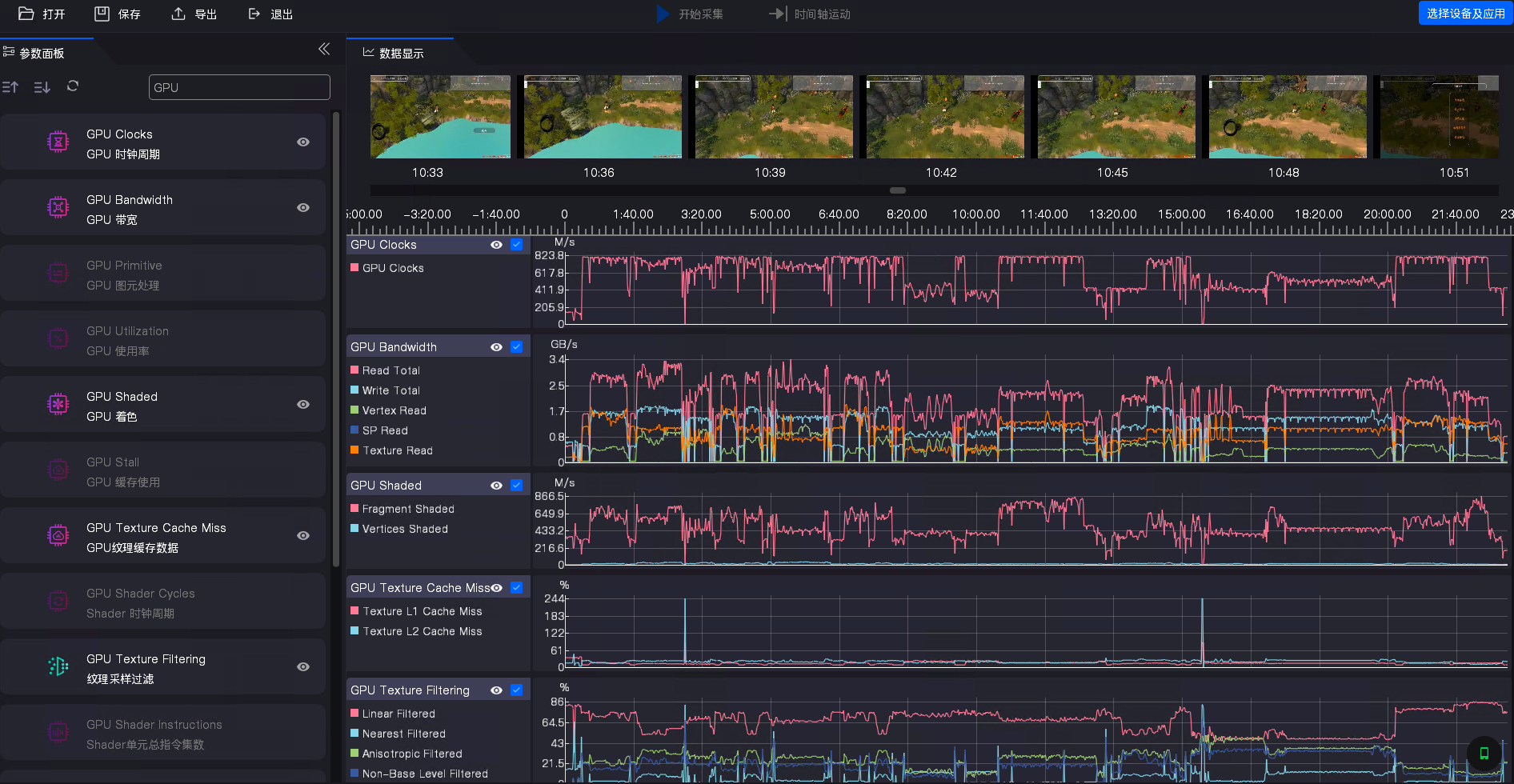Click the green device icon at bottom right
The image size is (1514, 784).
(x=1484, y=753)
